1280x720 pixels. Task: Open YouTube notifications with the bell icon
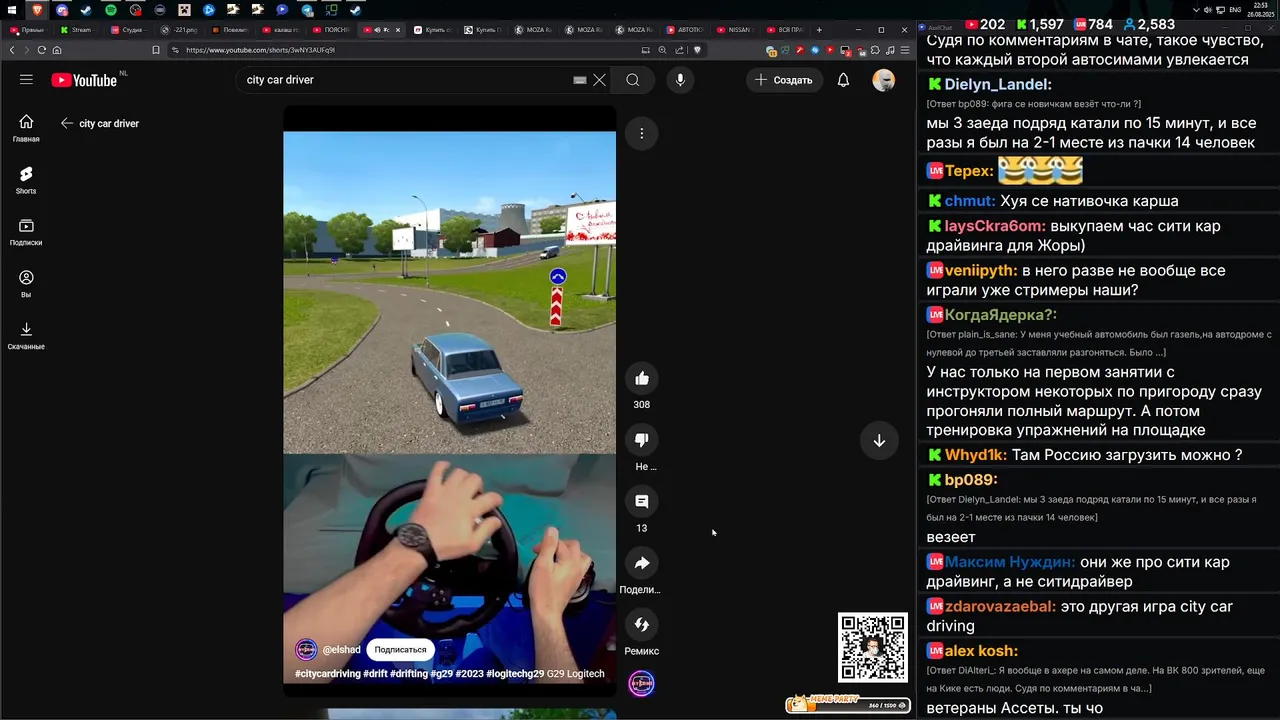843,80
